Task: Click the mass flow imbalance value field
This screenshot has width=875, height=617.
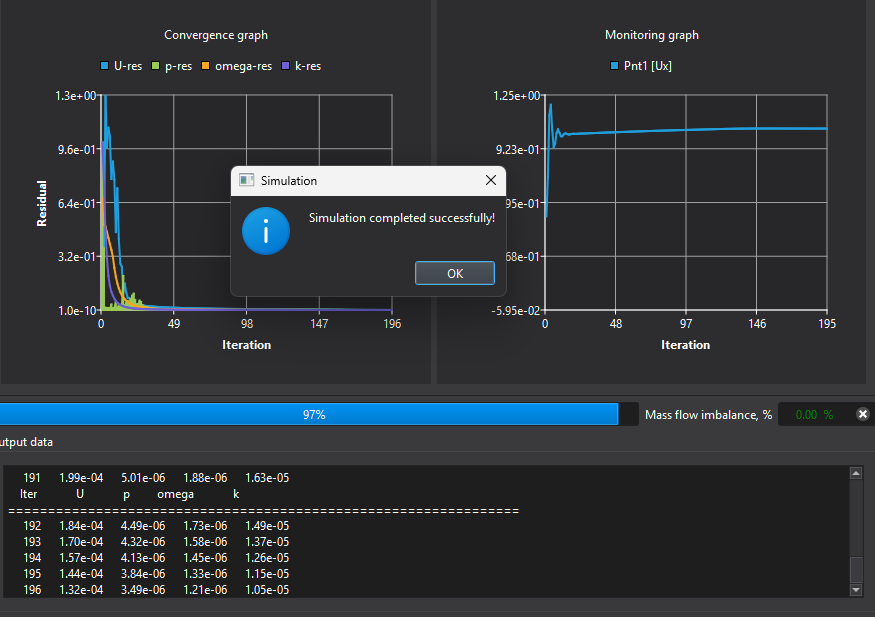Action: (x=813, y=414)
